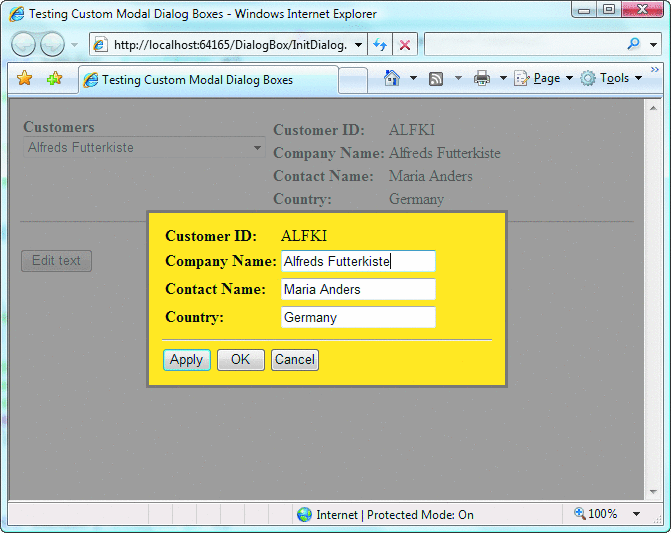Click the scrollbar up arrow
671x533 pixels.
coord(653,108)
